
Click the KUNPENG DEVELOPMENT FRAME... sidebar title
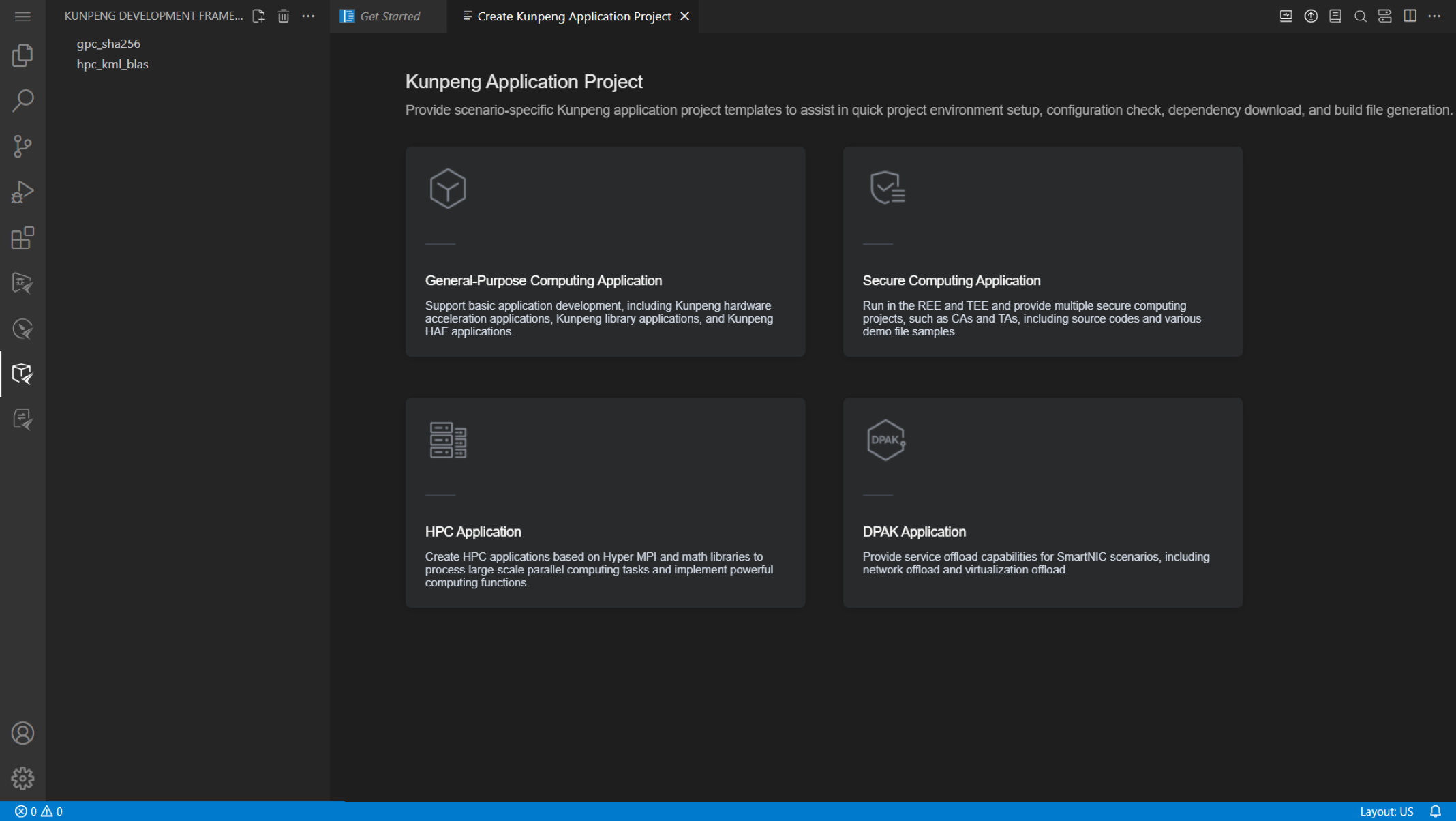tap(153, 16)
